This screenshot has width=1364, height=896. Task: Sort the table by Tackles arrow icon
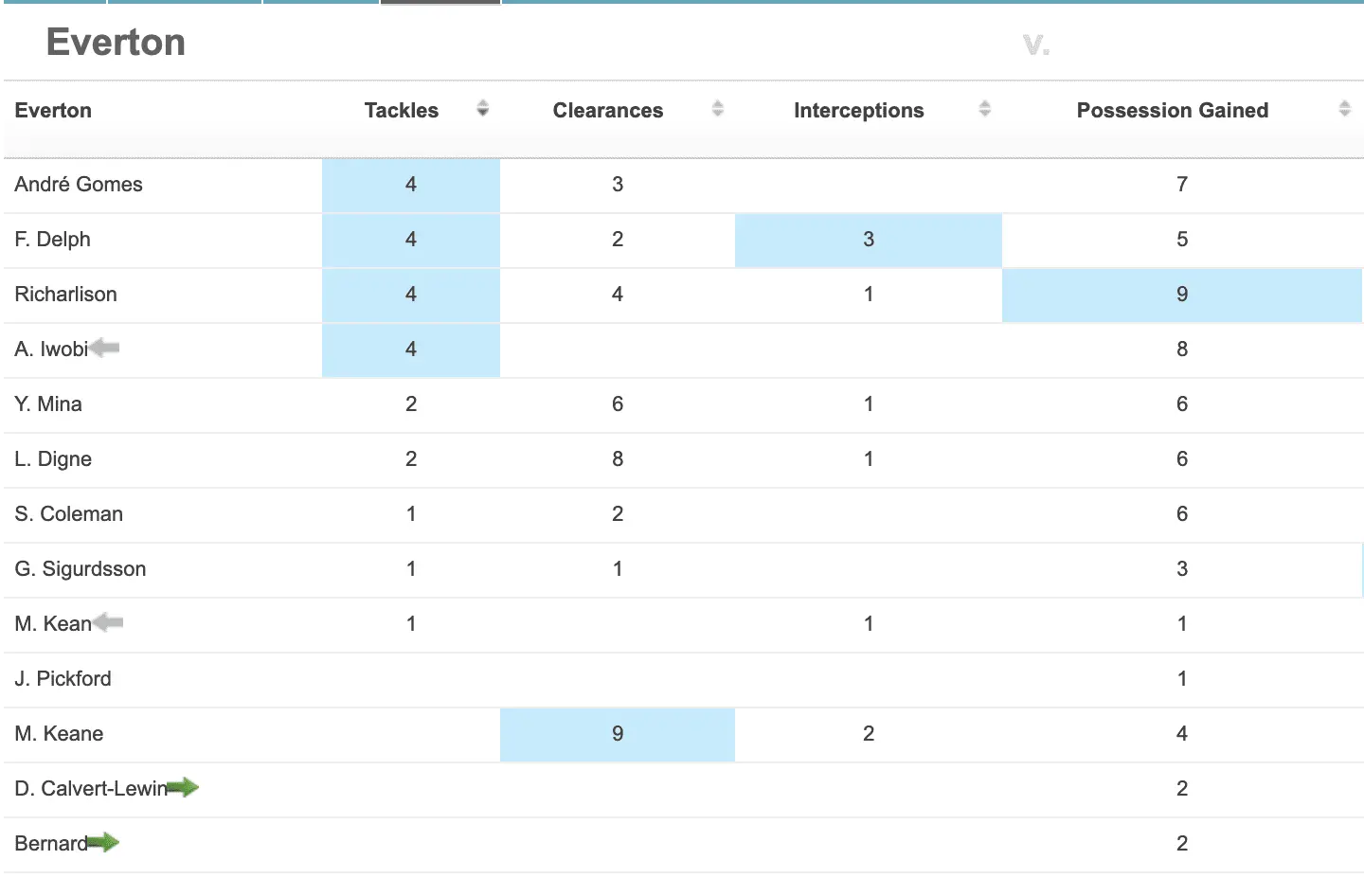pos(482,109)
